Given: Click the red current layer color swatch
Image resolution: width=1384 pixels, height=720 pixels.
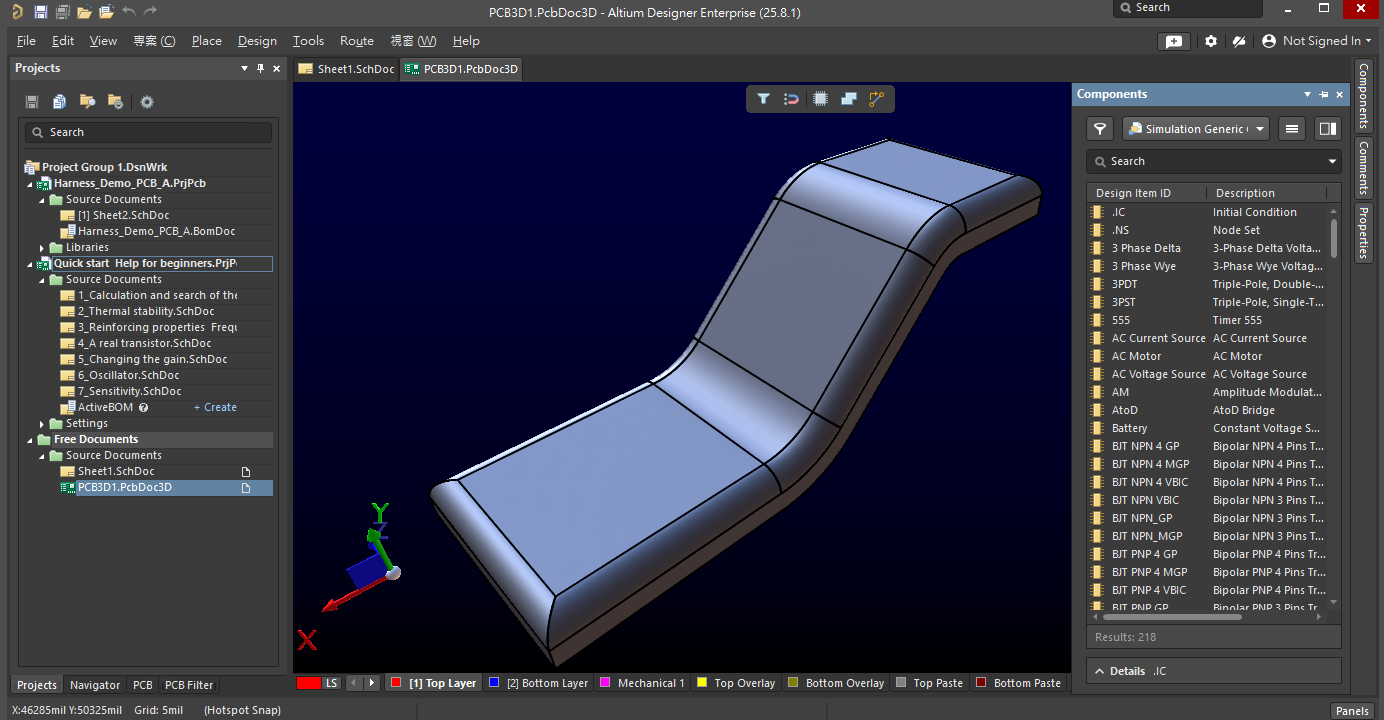Looking at the screenshot, I should pos(309,683).
